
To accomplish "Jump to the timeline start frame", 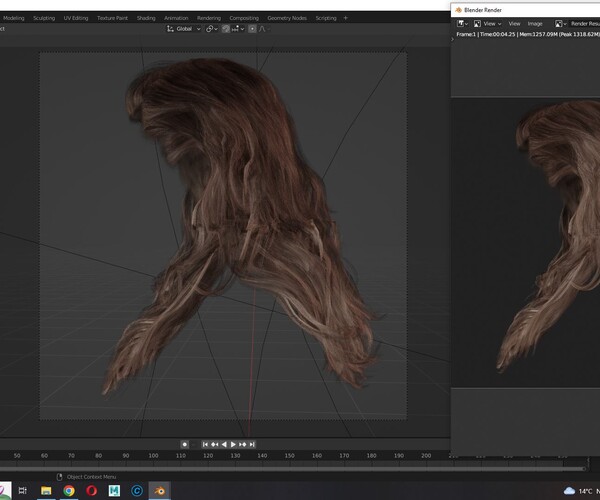I will (205, 445).
